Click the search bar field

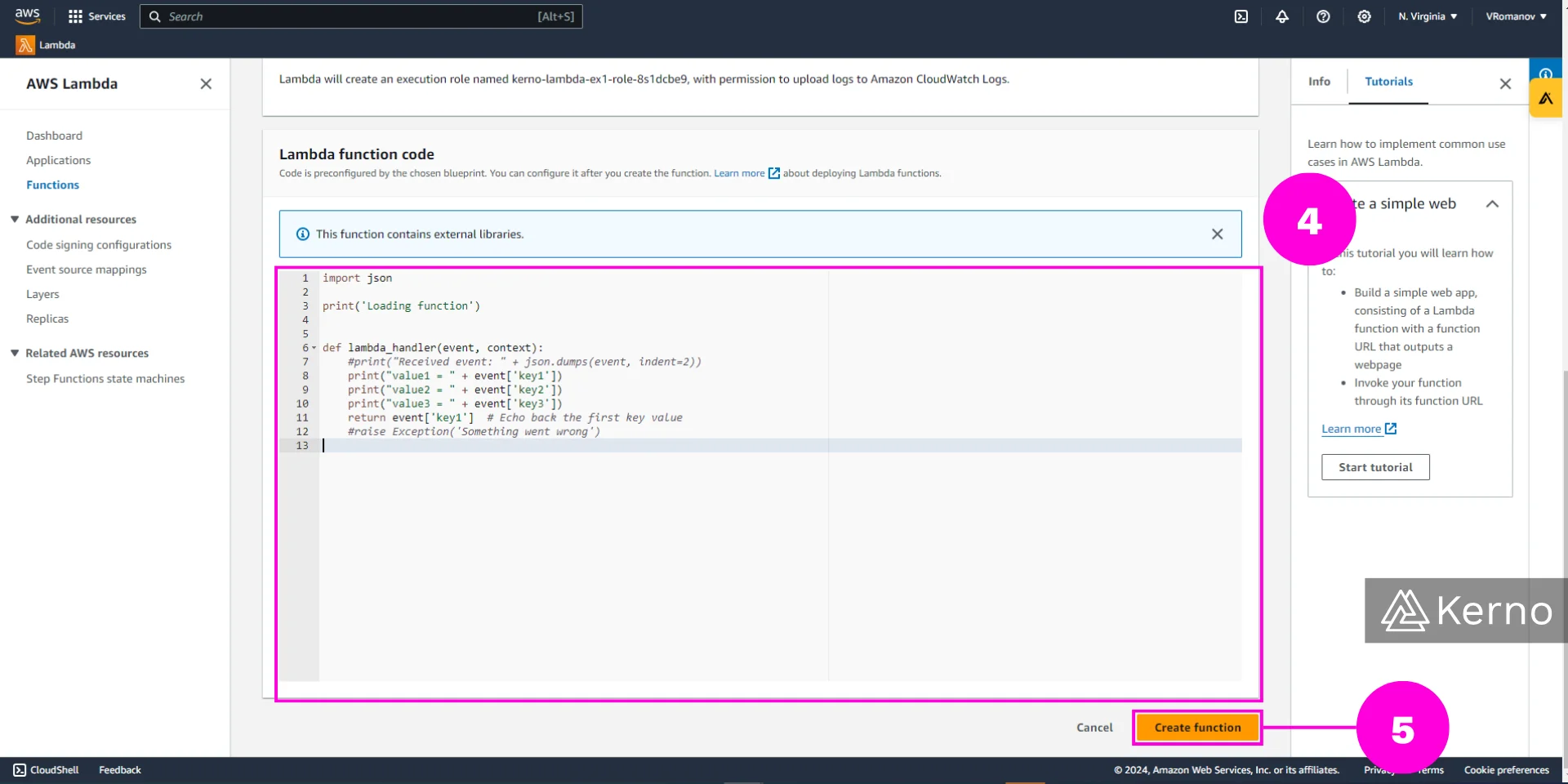click(361, 16)
